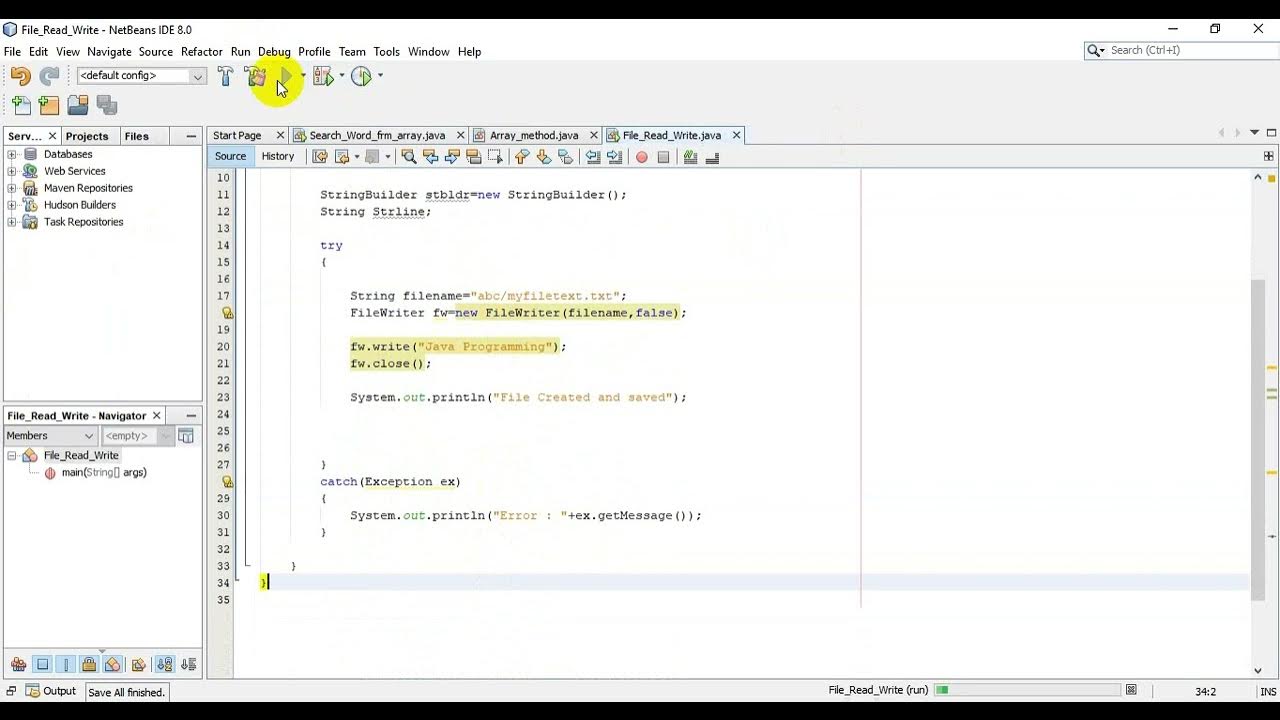Profile the project from the main toolbar
Viewport: 1280px width, 720px height.
(361, 76)
